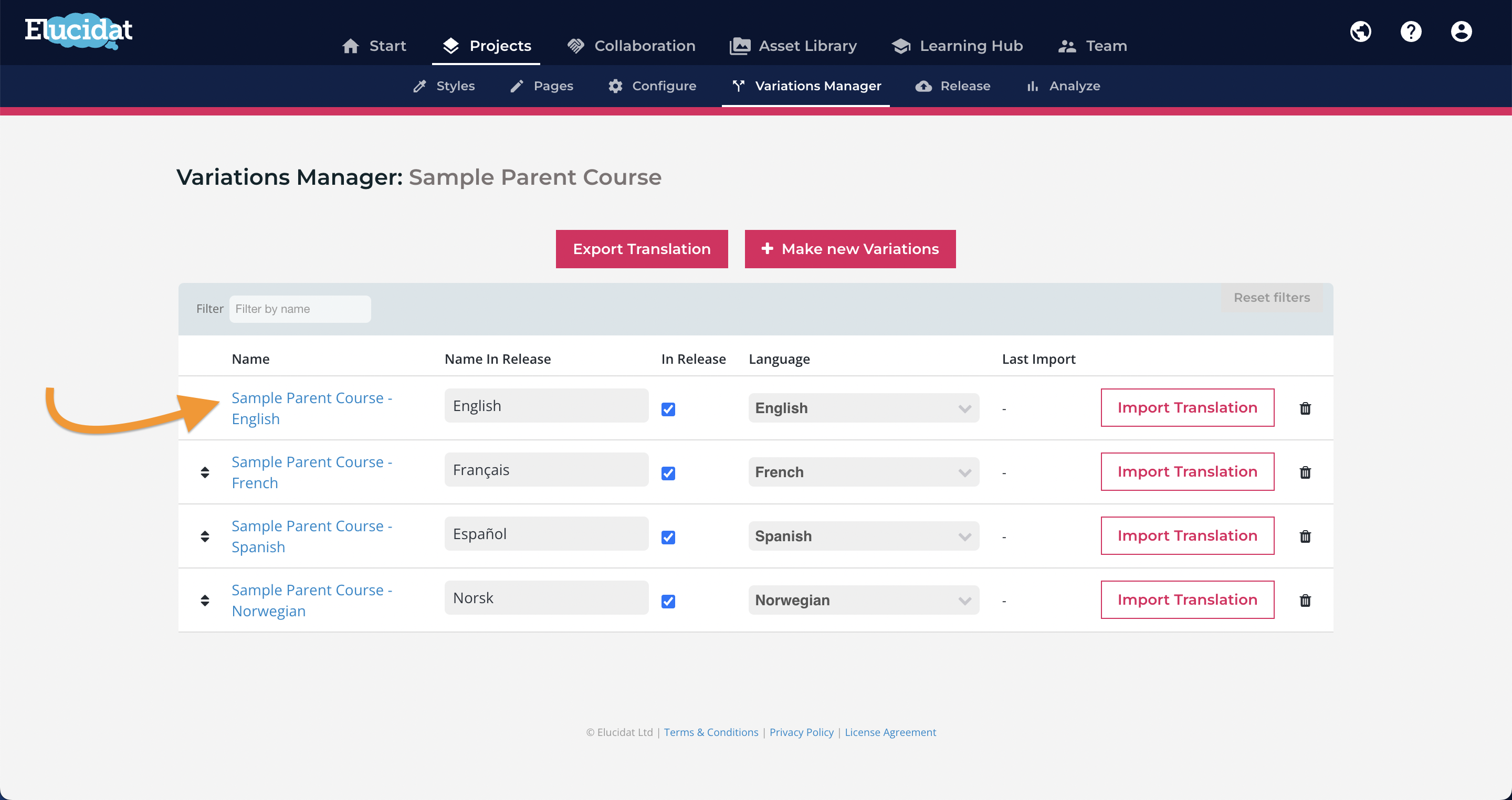Click Make new Variations button
This screenshot has height=800, width=1512.
click(850, 249)
